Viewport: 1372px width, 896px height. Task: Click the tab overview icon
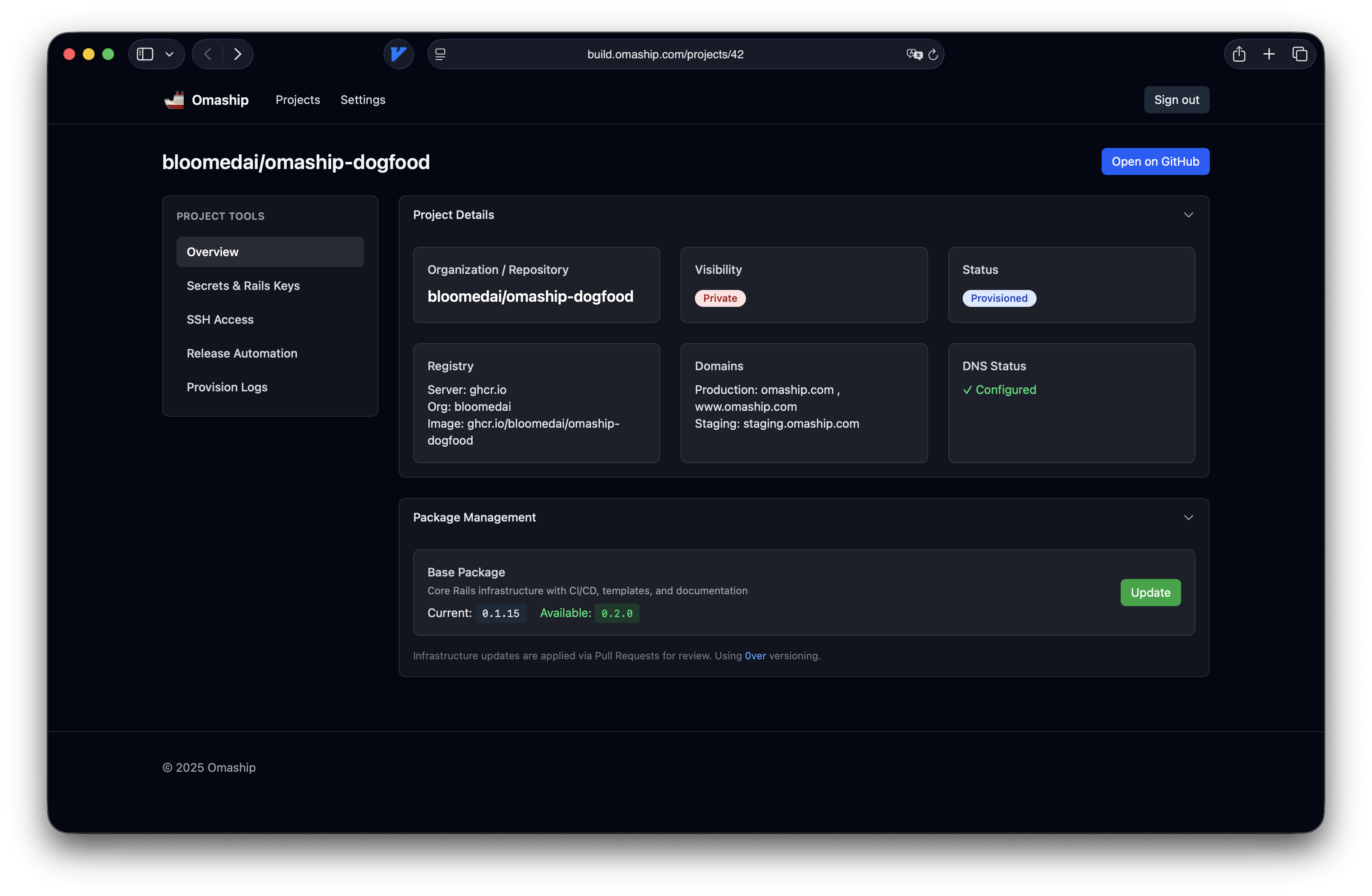point(1300,54)
